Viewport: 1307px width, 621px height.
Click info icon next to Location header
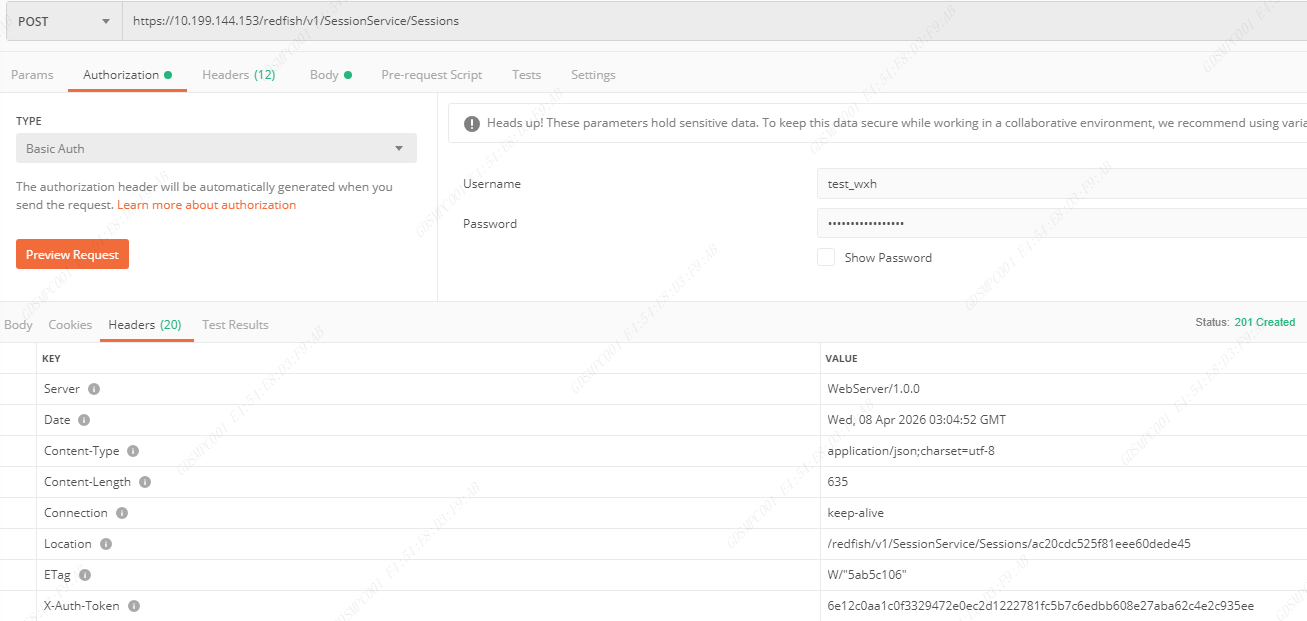click(x=106, y=544)
